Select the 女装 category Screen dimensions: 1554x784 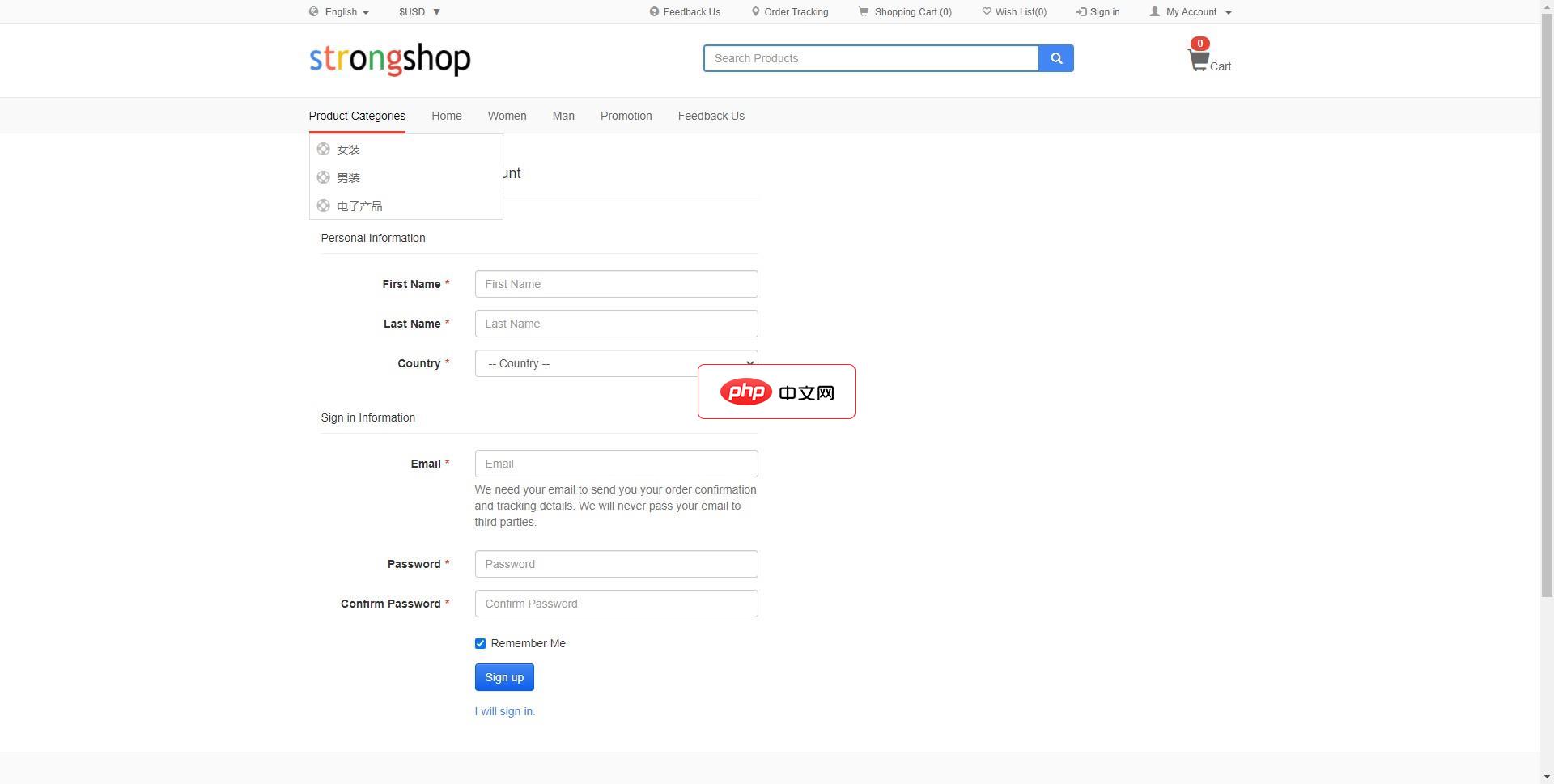click(x=349, y=150)
